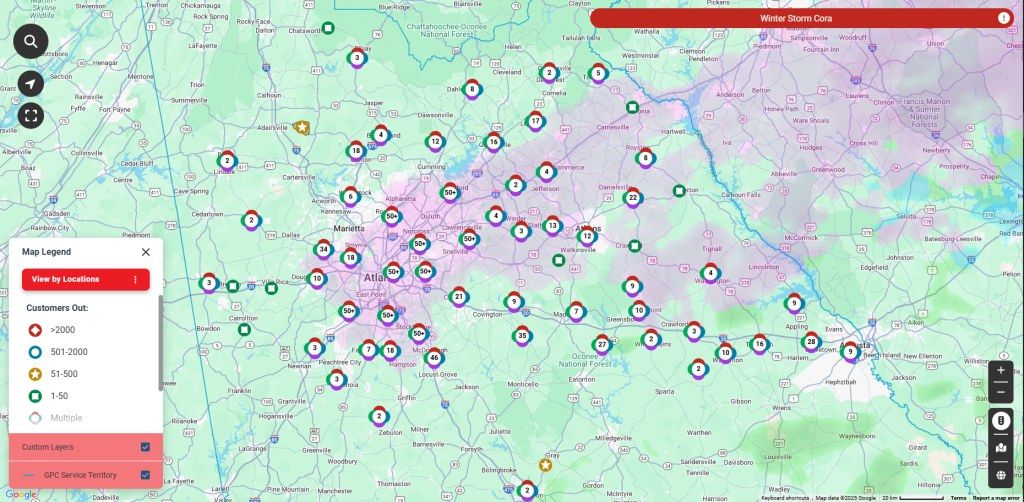The width and height of the screenshot is (1024, 502).
Task: Open the Winter Storm Cora alert info icon
Action: point(1003,18)
